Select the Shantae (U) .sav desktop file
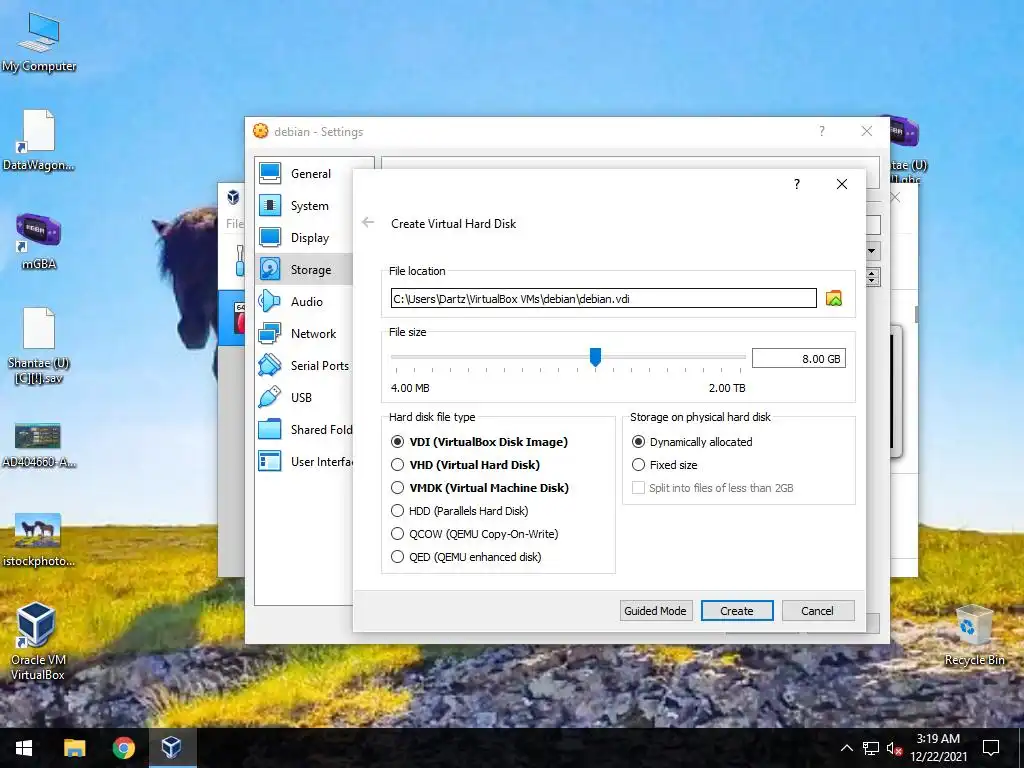Image resolution: width=1024 pixels, height=768 pixels. [x=39, y=346]
